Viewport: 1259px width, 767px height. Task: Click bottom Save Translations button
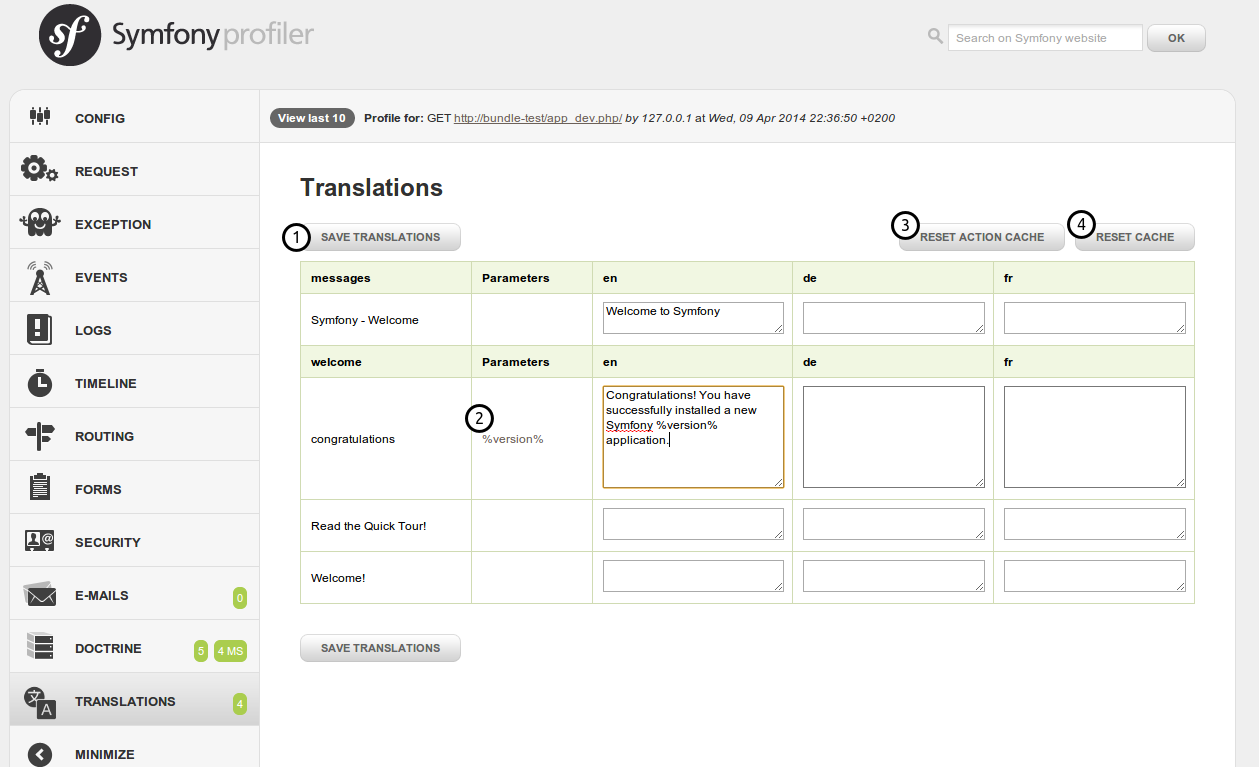(x=380, y=648)
